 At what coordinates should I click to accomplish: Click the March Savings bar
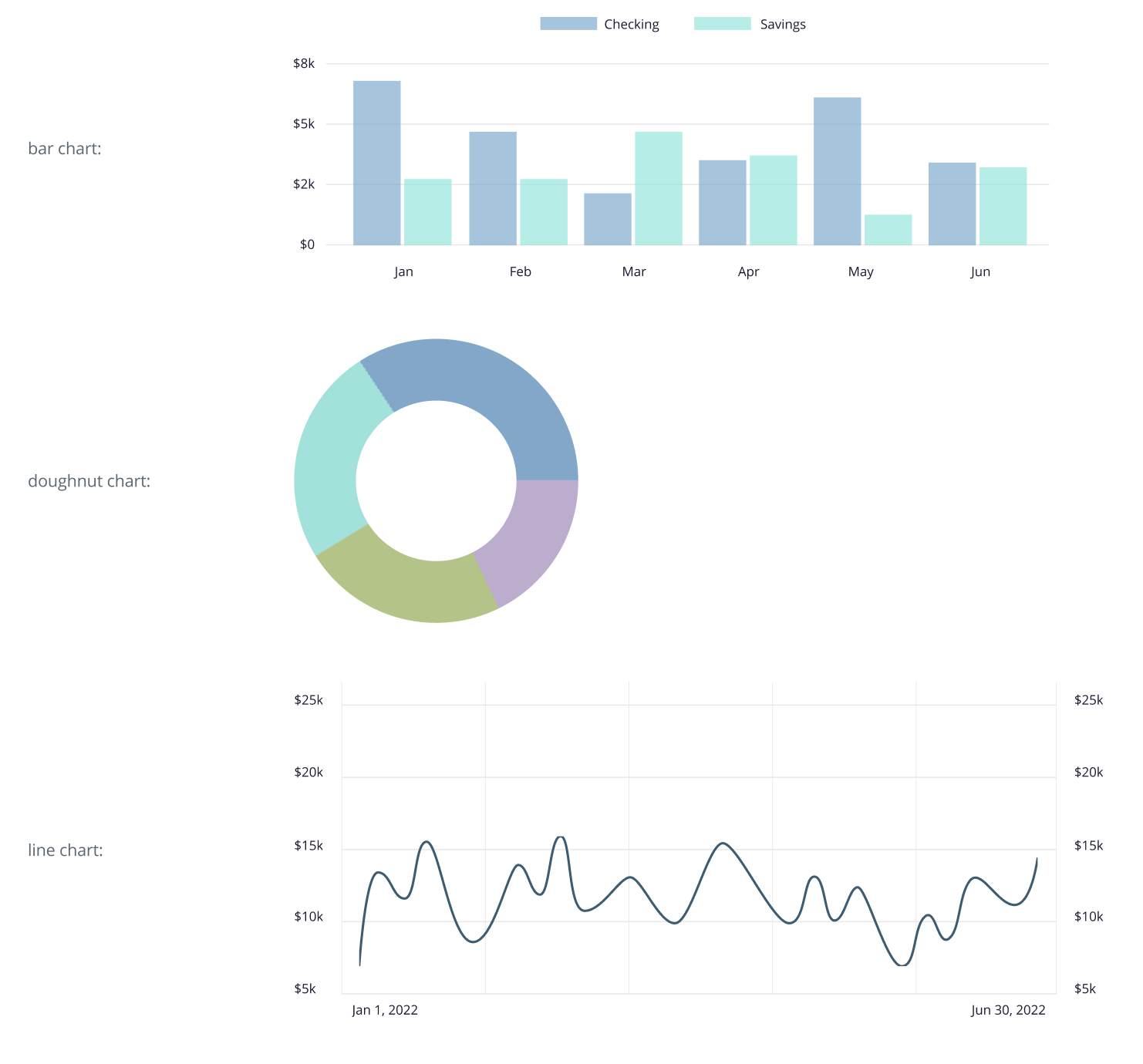point(659,189)
